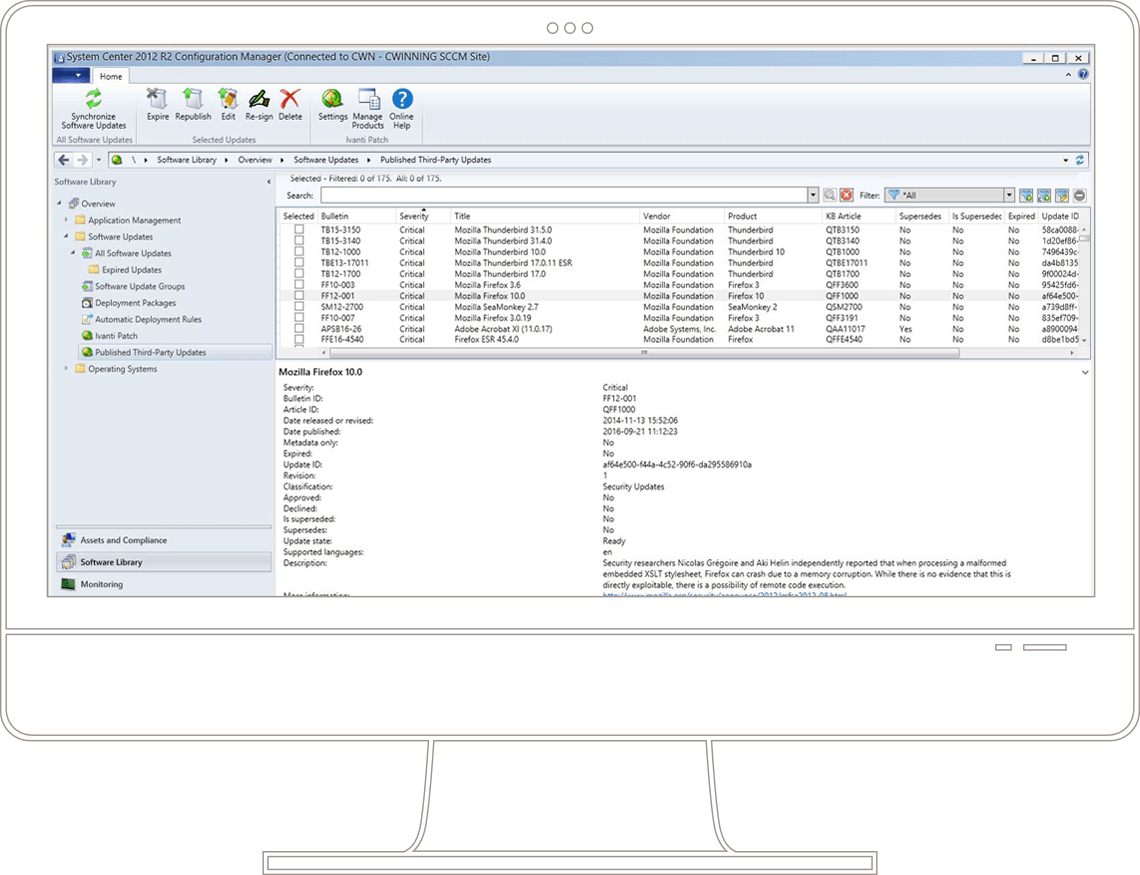The image size is (1140, 875).
Task: Check the box for bulletin FF10-003
Action: [x=299, y=284]
